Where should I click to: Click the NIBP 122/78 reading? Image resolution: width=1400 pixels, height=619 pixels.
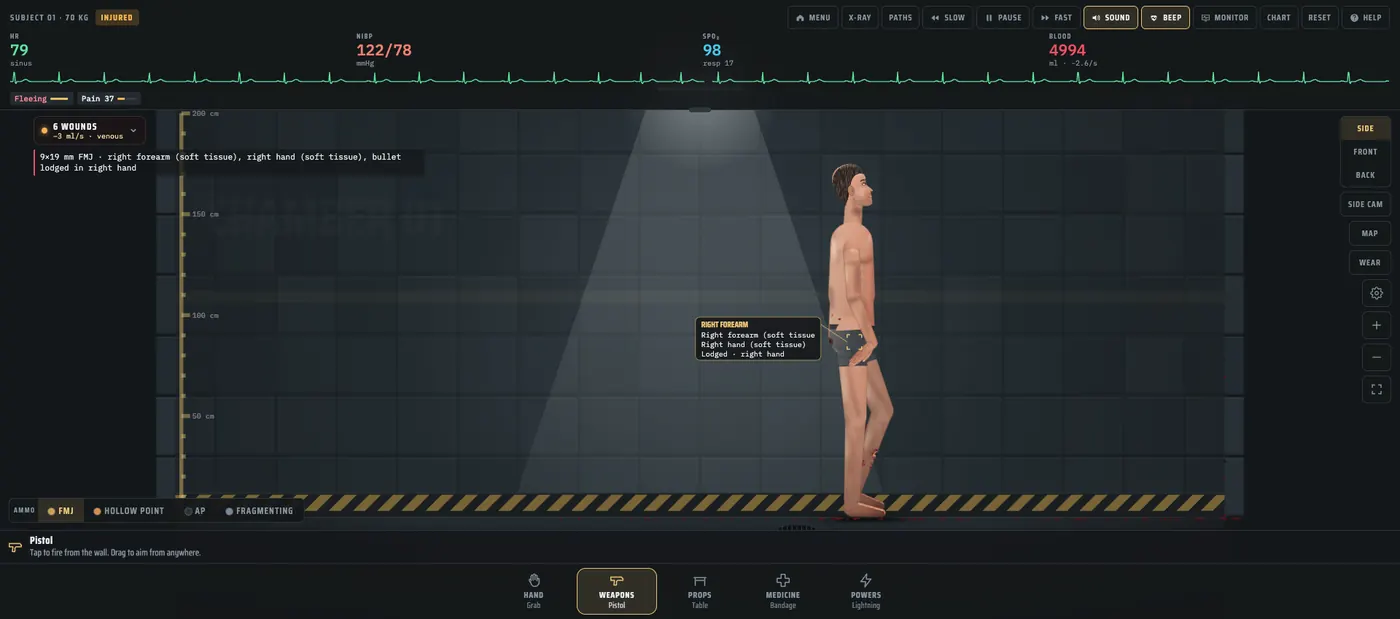click(x=383, y=50)
